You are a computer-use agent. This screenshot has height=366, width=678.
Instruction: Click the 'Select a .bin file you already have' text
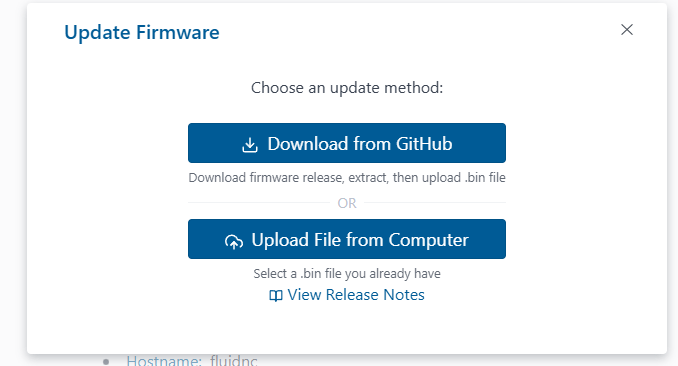[x=347, y=274]
